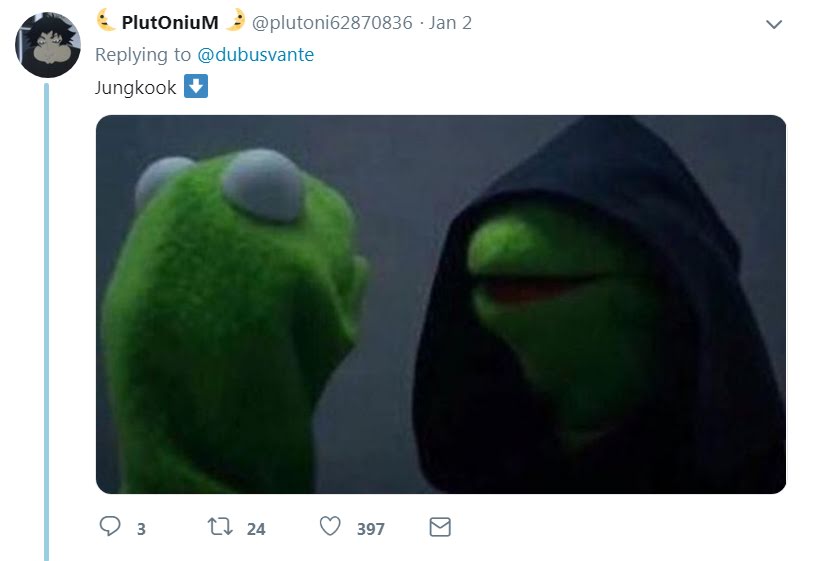This screenshot has width=817, height=561.
Task: Click the Jungkook tweet text
Action: [x=135, y=88]
